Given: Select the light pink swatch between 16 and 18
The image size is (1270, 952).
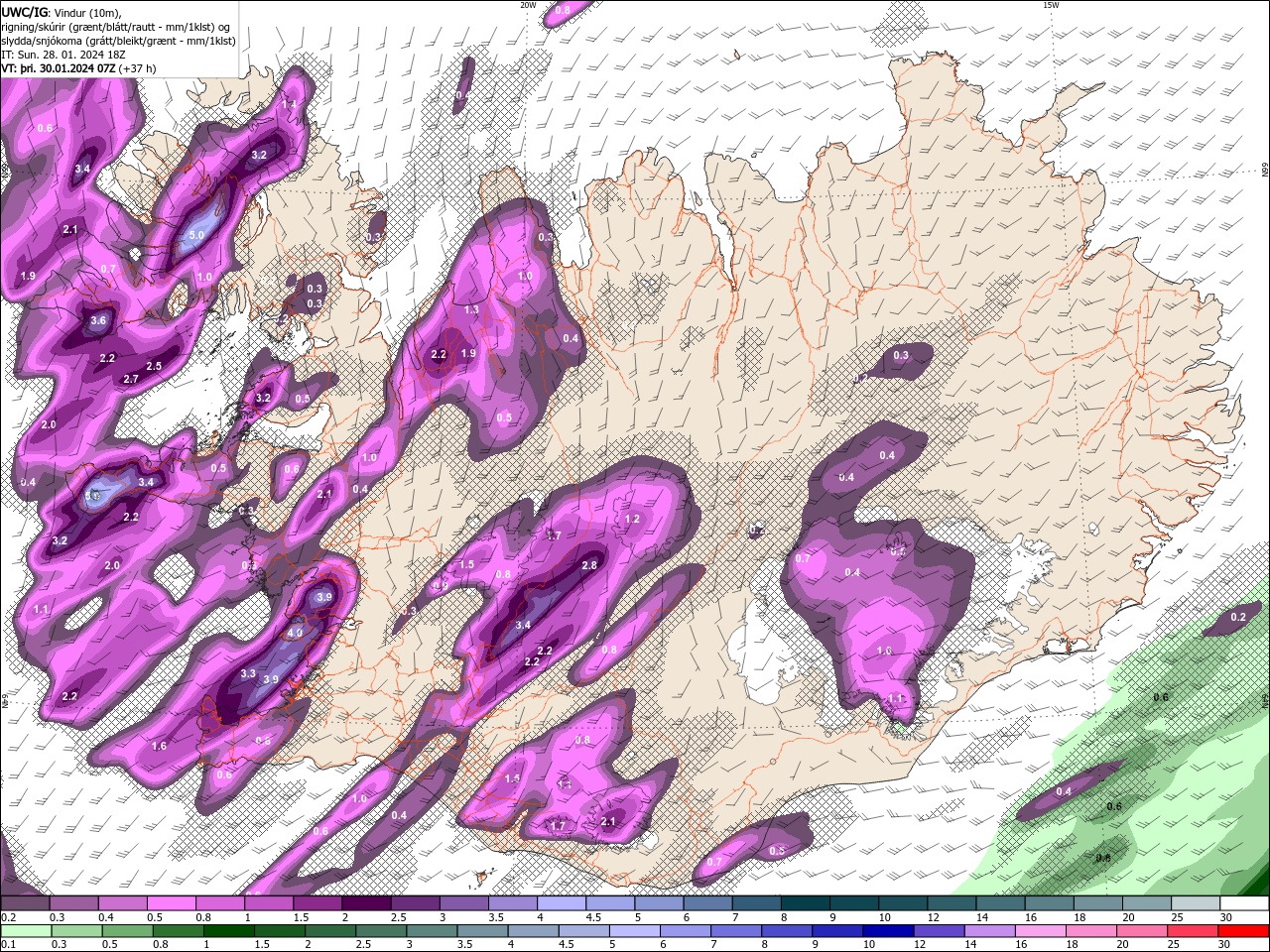Looking at the screenshot, I should click(1041, 931).
